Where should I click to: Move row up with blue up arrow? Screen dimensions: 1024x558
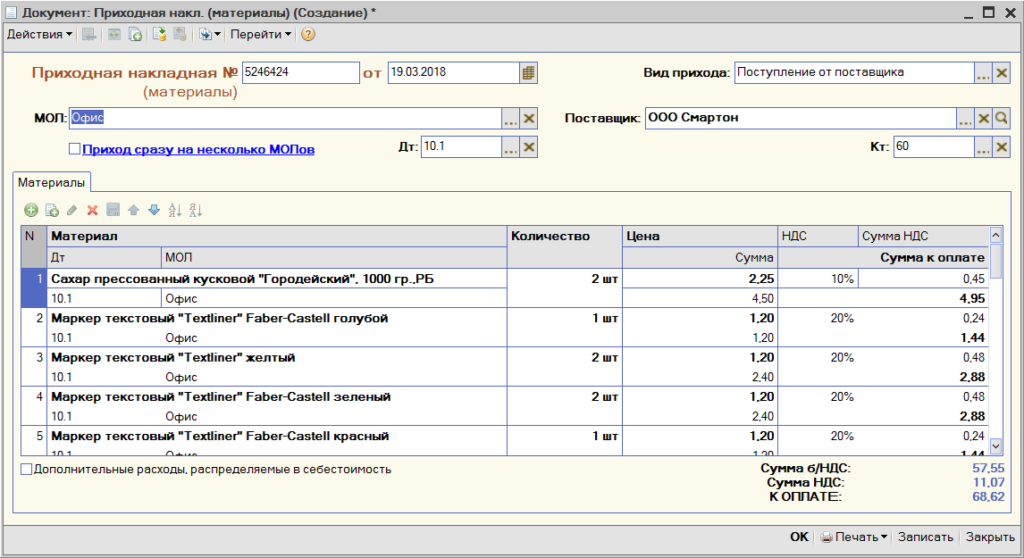click(x=133, y=210)
